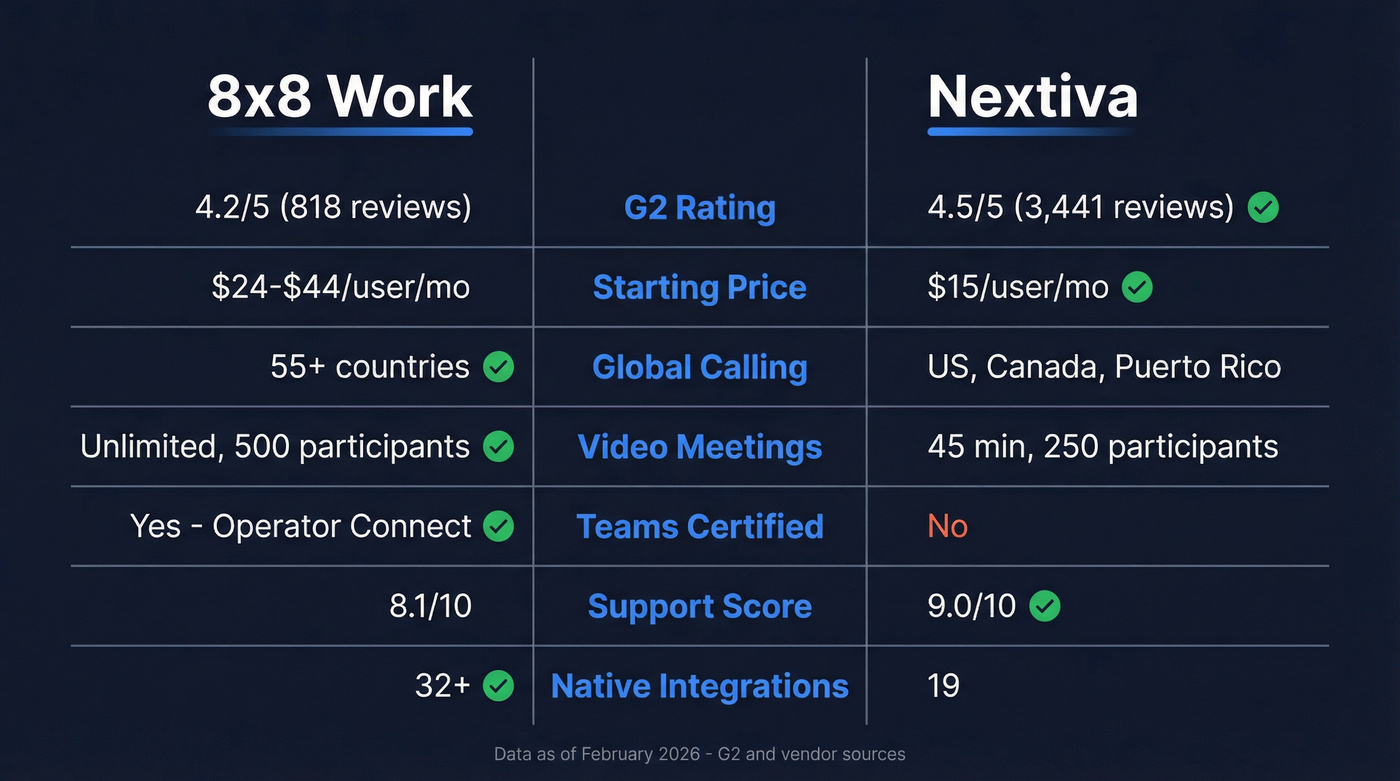Select the checkmark next to 9.0/10 support score
The width and height of the screenshot is (1400, 781).
click(x=1046, y=606)
